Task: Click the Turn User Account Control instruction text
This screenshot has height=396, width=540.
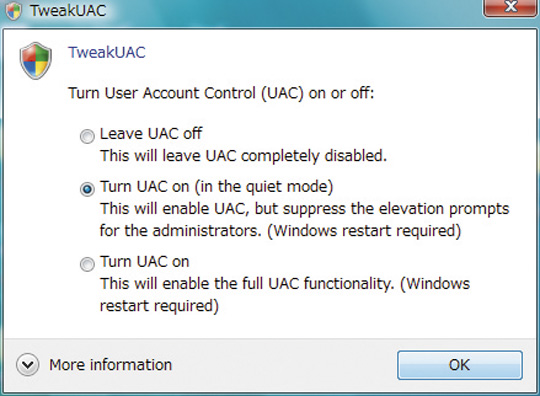Action: [x=221, y=93]
